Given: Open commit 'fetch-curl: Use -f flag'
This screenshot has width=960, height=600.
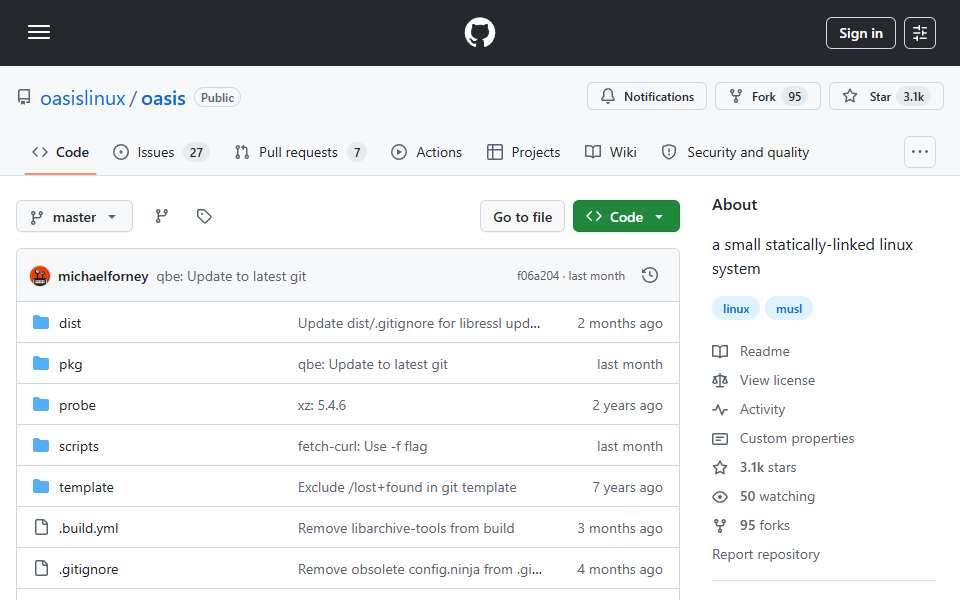Looking at the screenshot, I should click(362, 446).
